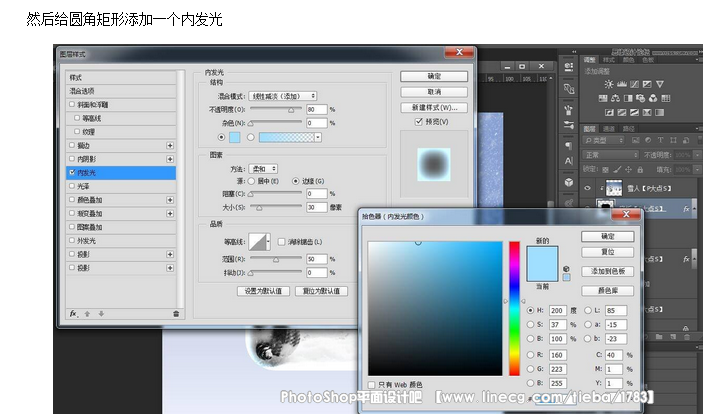
Task: Add an Exposure adjustment layer
Action: 647,84
